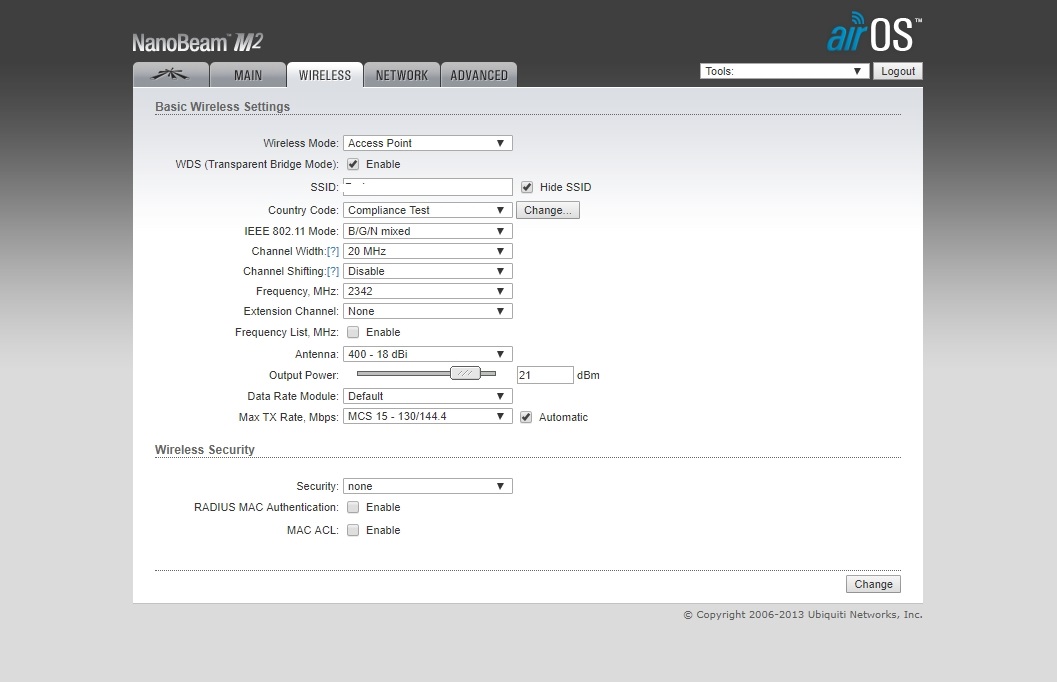Open the Channel Shifting dropdown
The width and height of the screenshot is (1057, 682).
click(x=427, y=271)
